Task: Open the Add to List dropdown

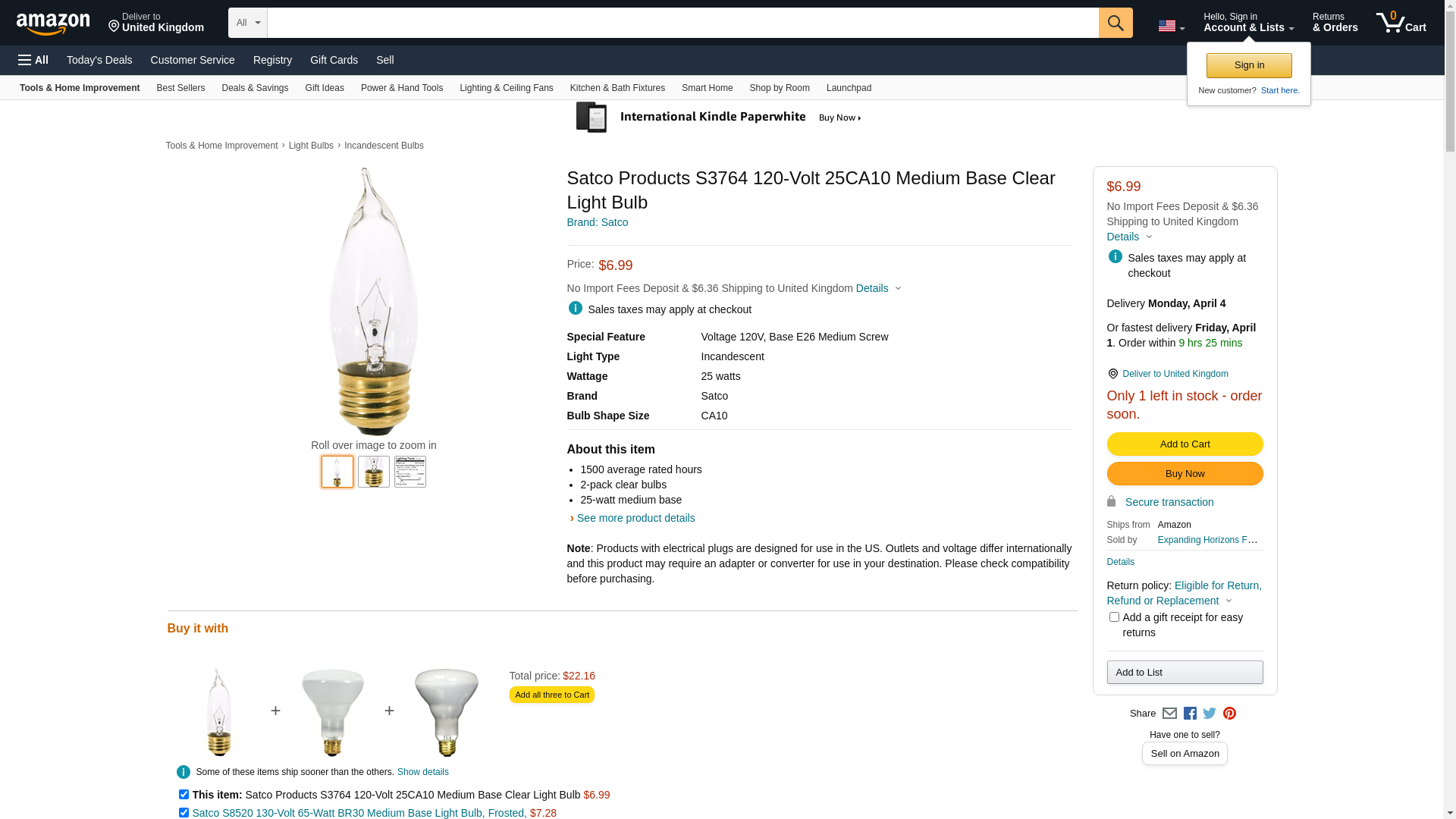Action: [x=1185, y=673]
